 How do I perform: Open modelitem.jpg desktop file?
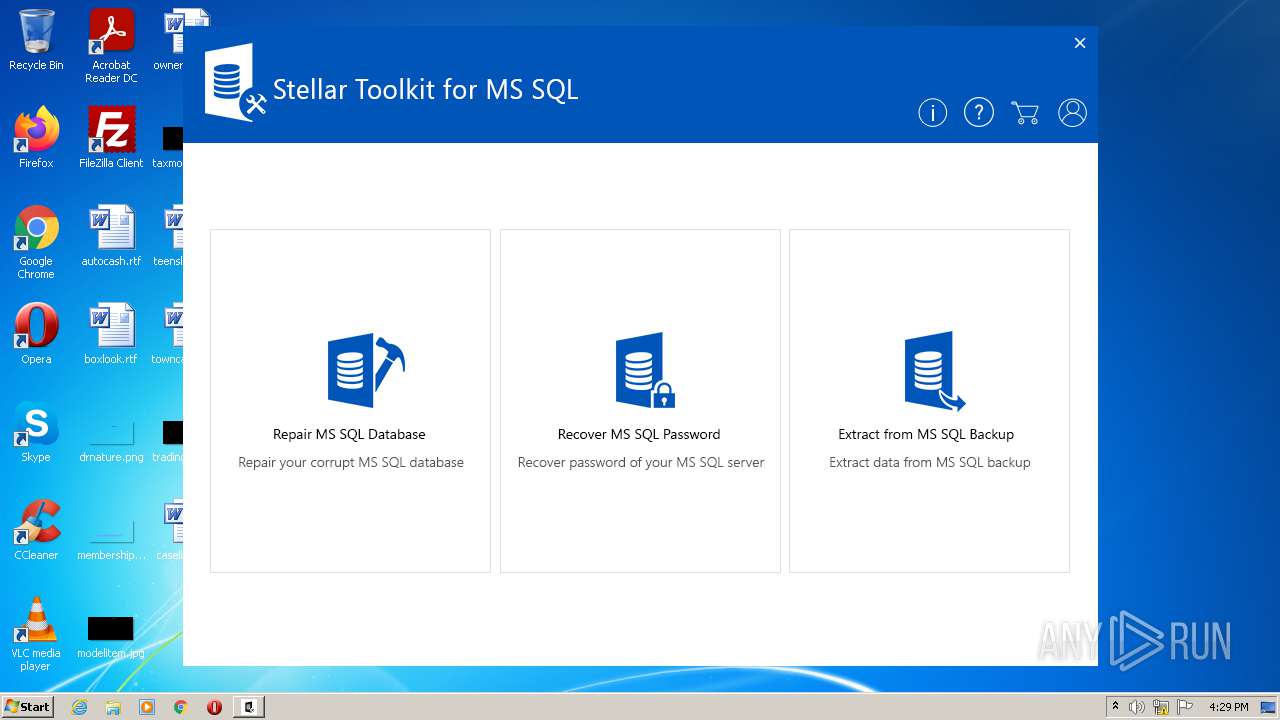(111, 638)
